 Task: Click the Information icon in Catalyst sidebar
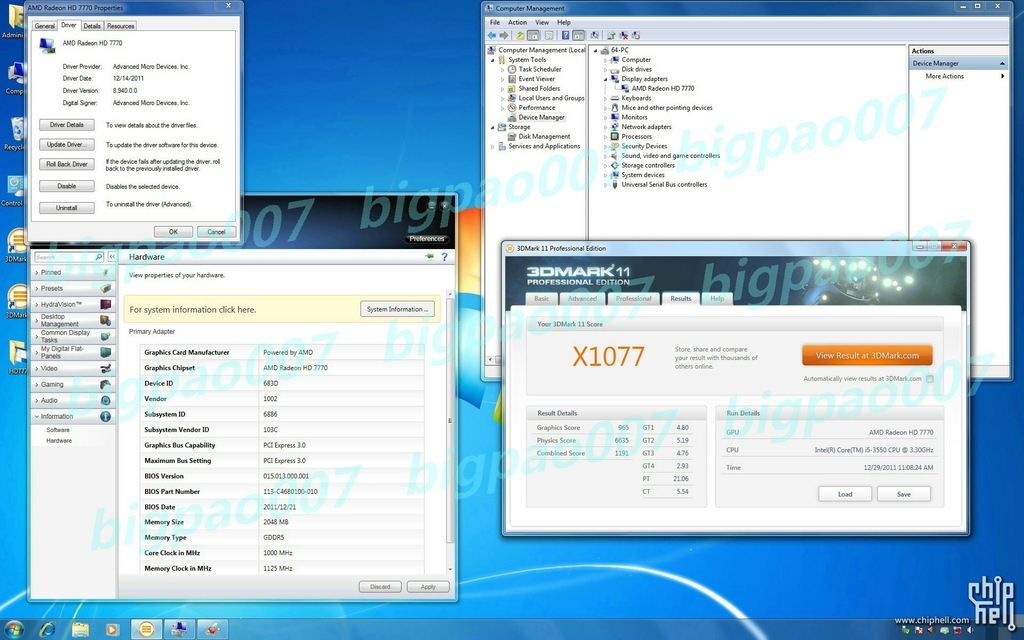click(105, 417)
